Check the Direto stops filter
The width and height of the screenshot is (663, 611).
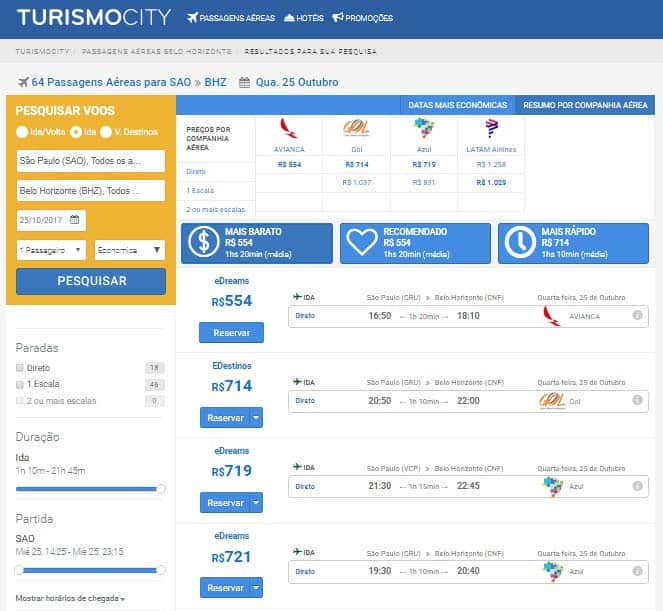[x=19, y=367]
